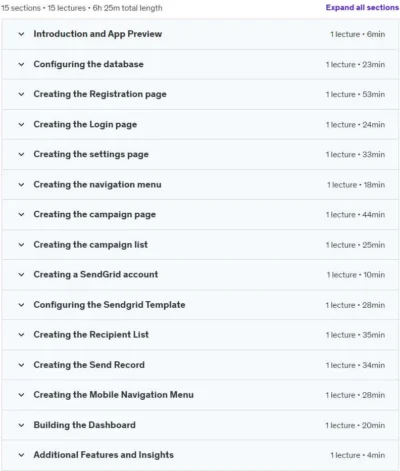The height and width of the screenshot is (471, 400).
Task: Expand Creating the Registration page chevron
Action: [21, 94]
